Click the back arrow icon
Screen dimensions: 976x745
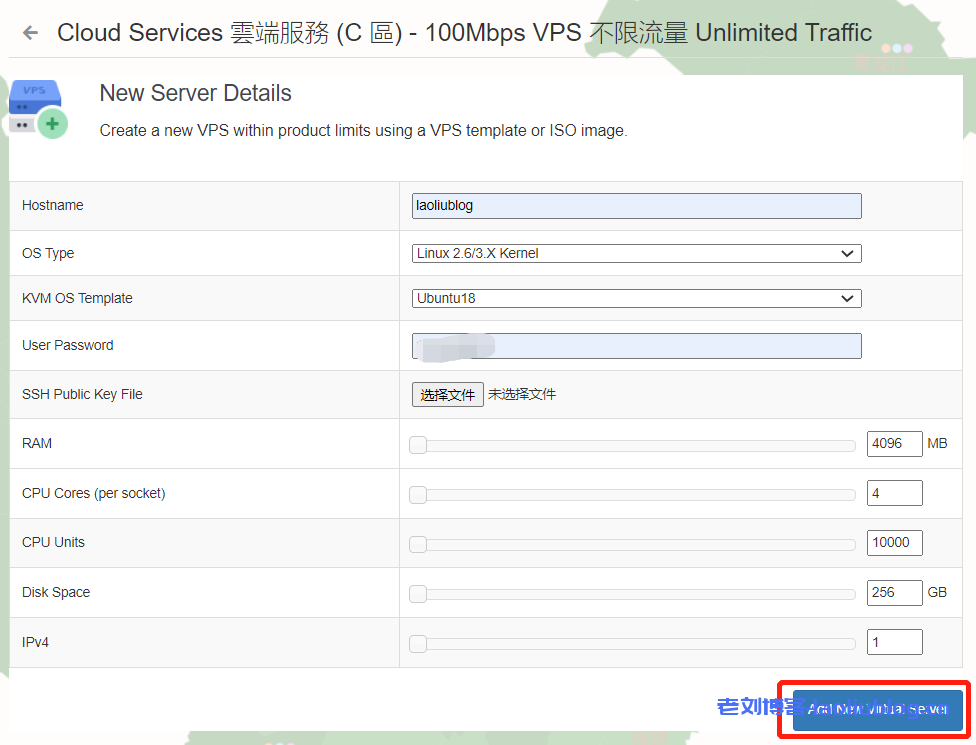point(31,33)
